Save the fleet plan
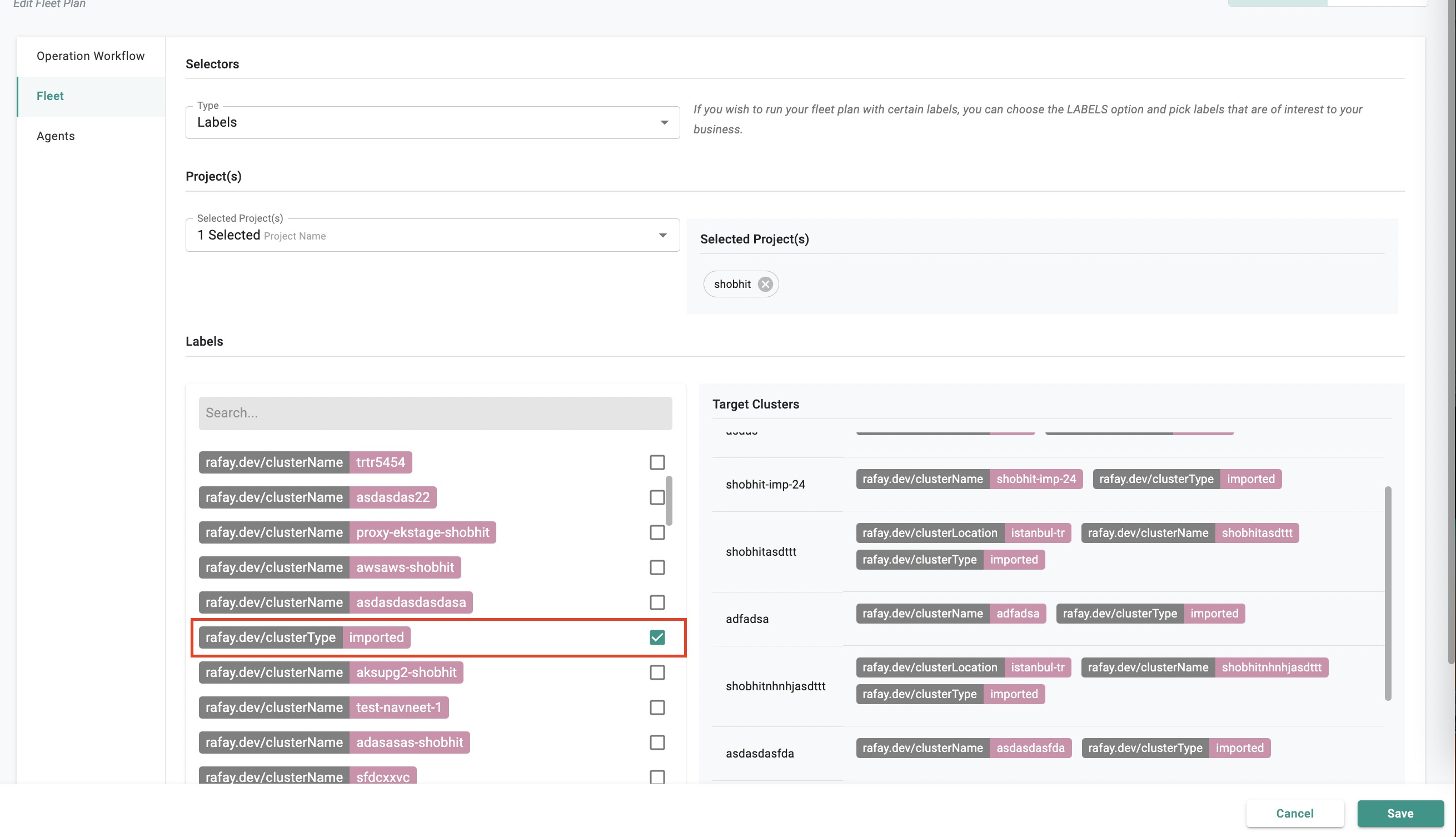 point(1400,813)
